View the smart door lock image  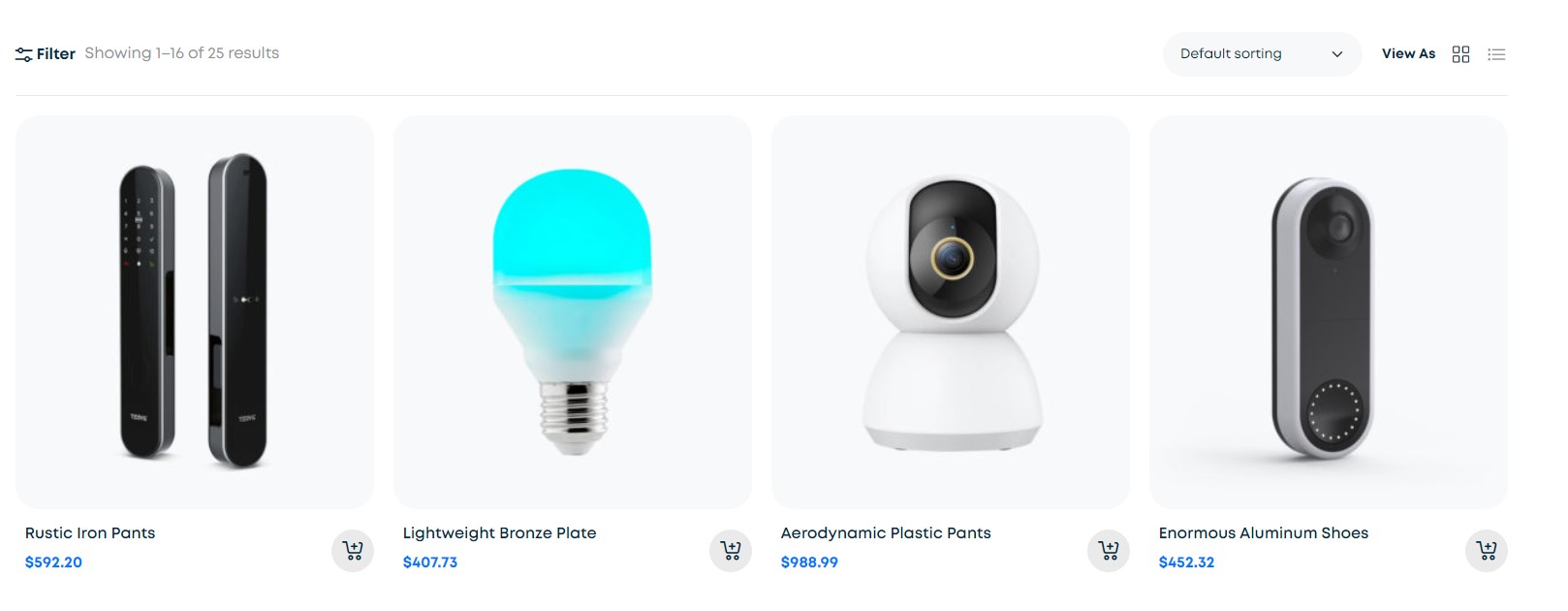click(x=195, y=312)
